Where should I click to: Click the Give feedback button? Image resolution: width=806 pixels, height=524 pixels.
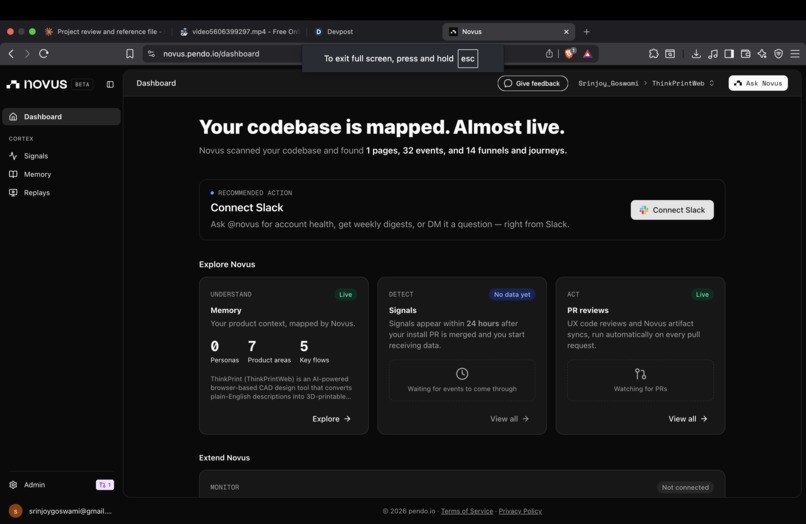pos(533,83)
